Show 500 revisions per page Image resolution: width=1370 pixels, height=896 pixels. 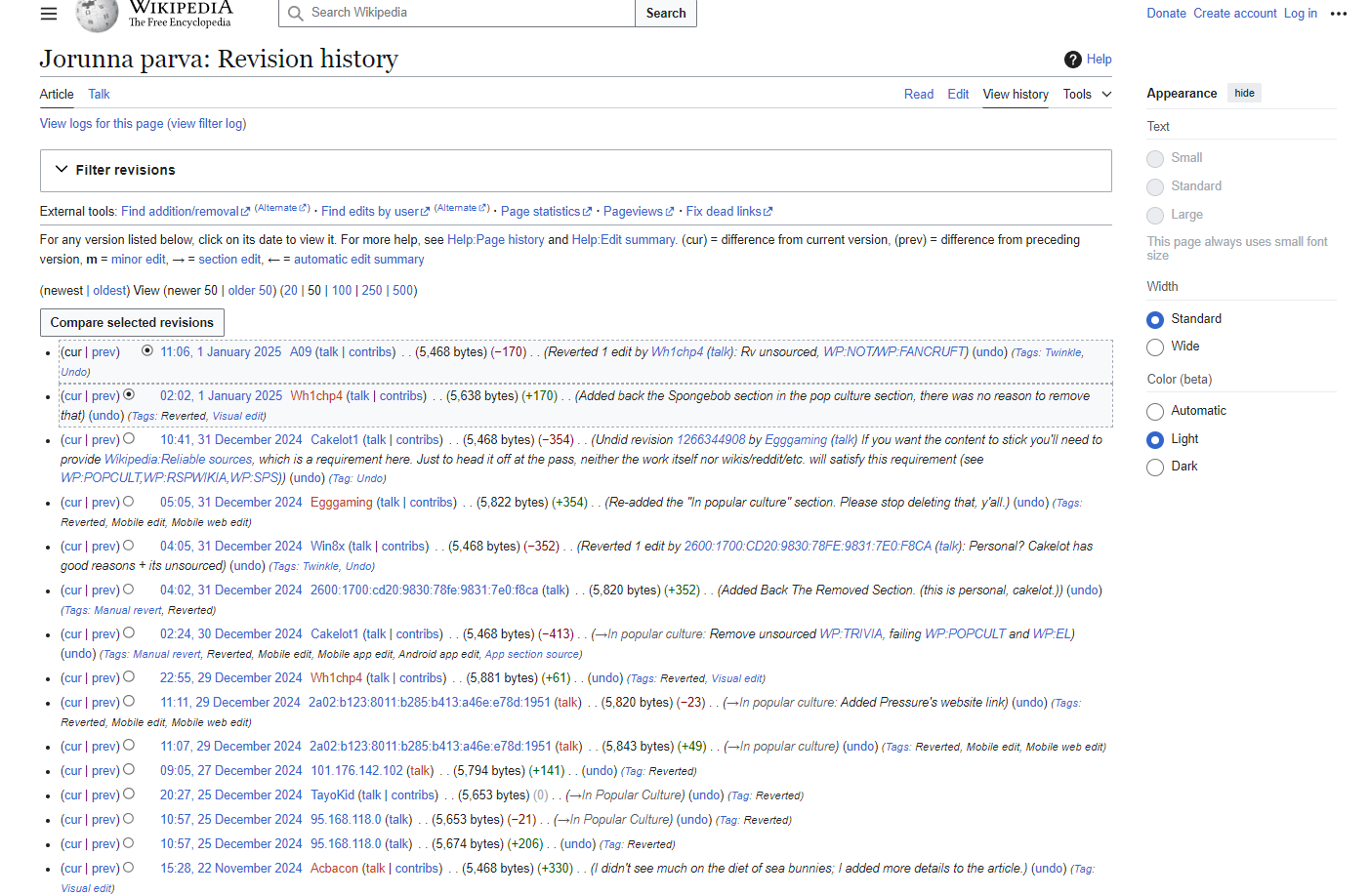pos(403,290)
